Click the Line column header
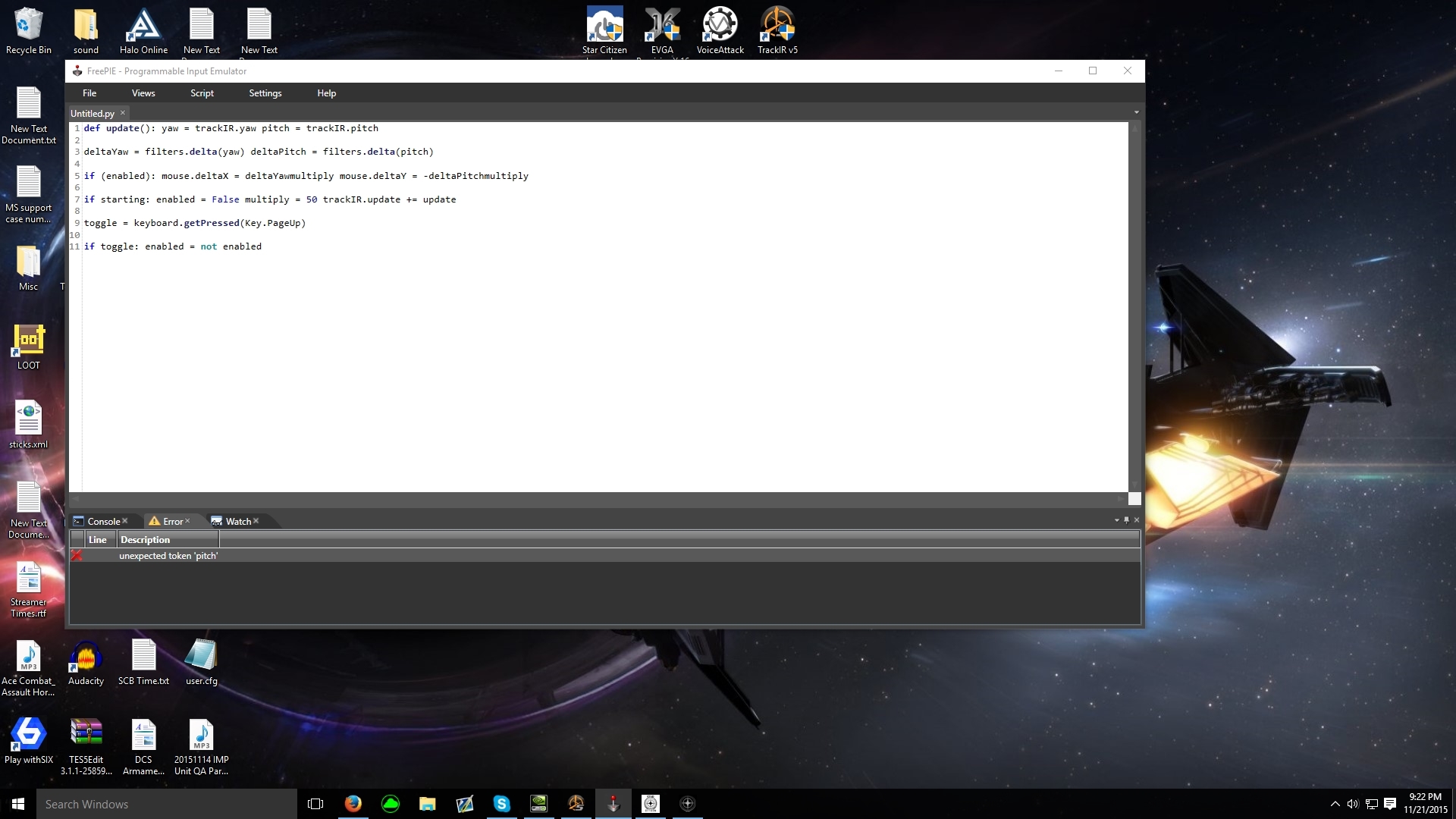Viewport: 1456px width, 819px height. tap(98, 540)
